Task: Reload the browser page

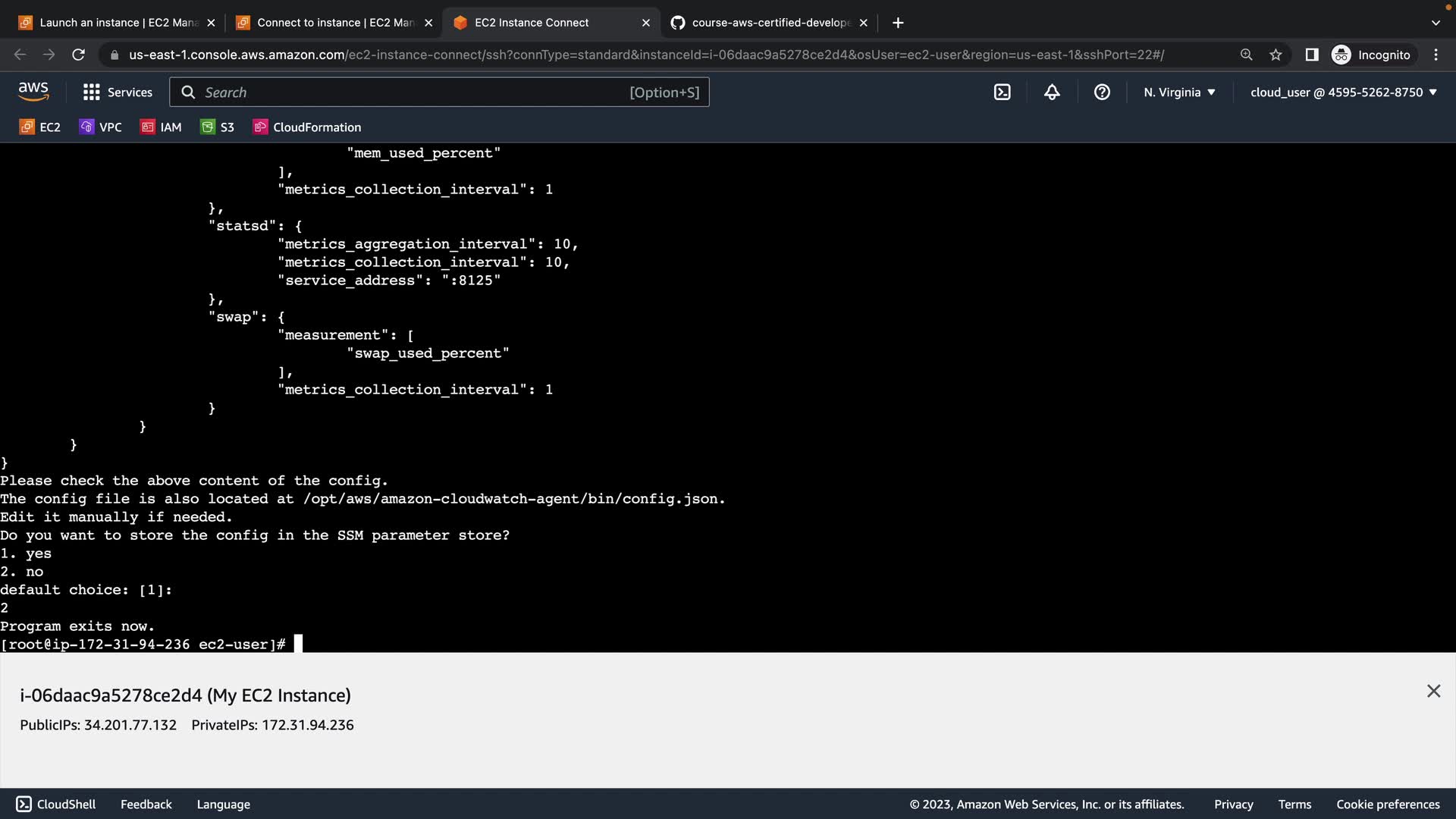Action: [78, 55]
